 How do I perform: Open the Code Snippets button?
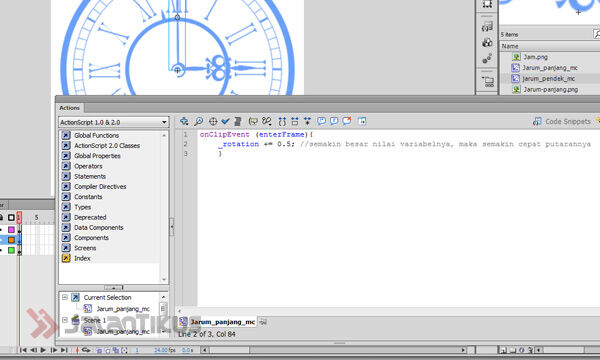tap(562, 121)
